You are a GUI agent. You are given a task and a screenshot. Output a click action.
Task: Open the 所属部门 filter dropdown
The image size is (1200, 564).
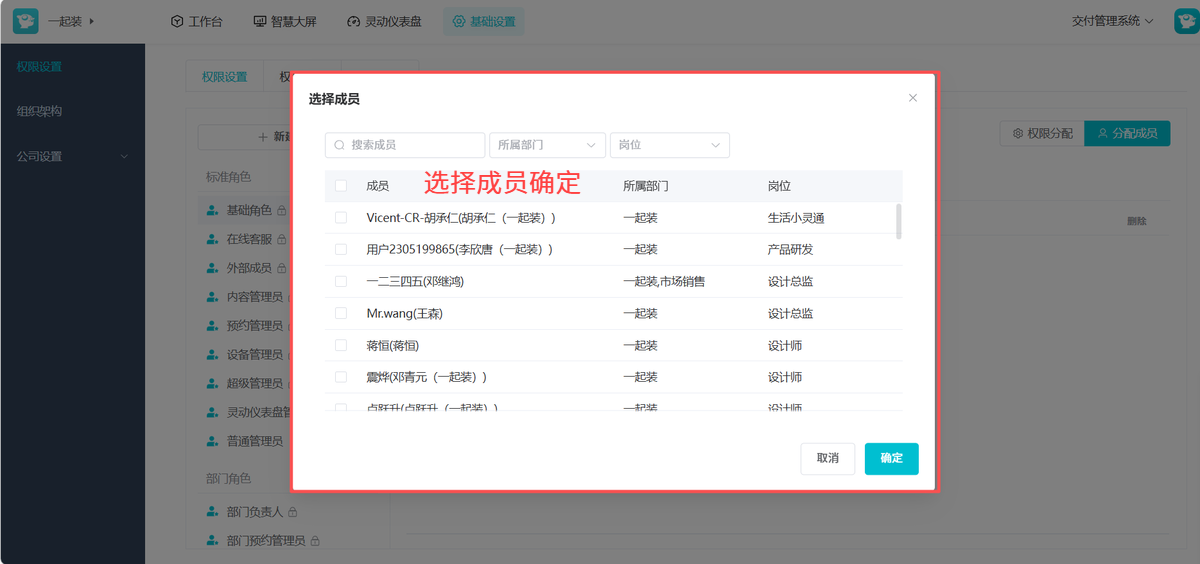tap(548, 145)
